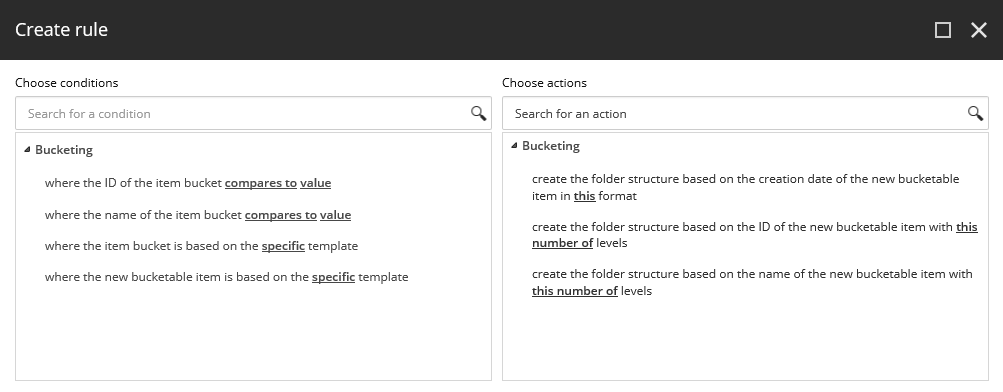Image resolution: width=1003 pixels, height=392 pixels.
Task: Select the 'new bucketable item' template condition
Action: click(x=226, y=277)
